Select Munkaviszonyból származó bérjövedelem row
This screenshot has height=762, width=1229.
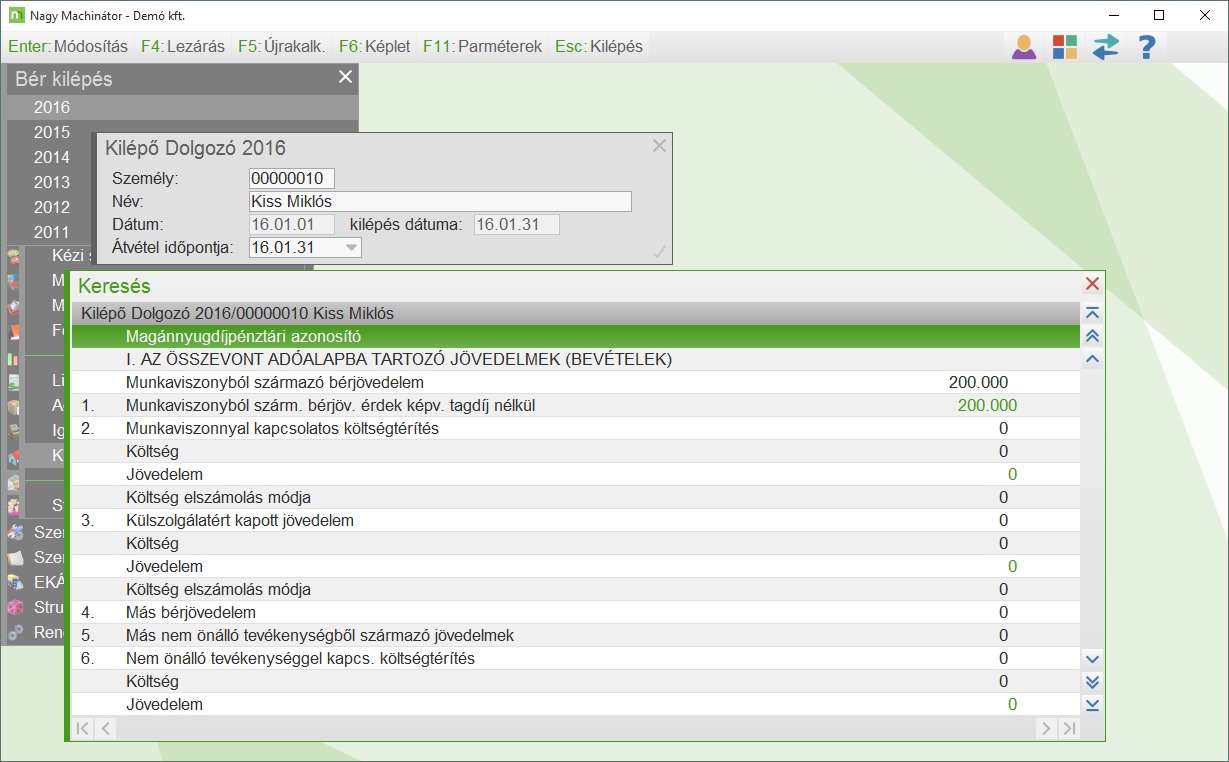pos(576,382)
